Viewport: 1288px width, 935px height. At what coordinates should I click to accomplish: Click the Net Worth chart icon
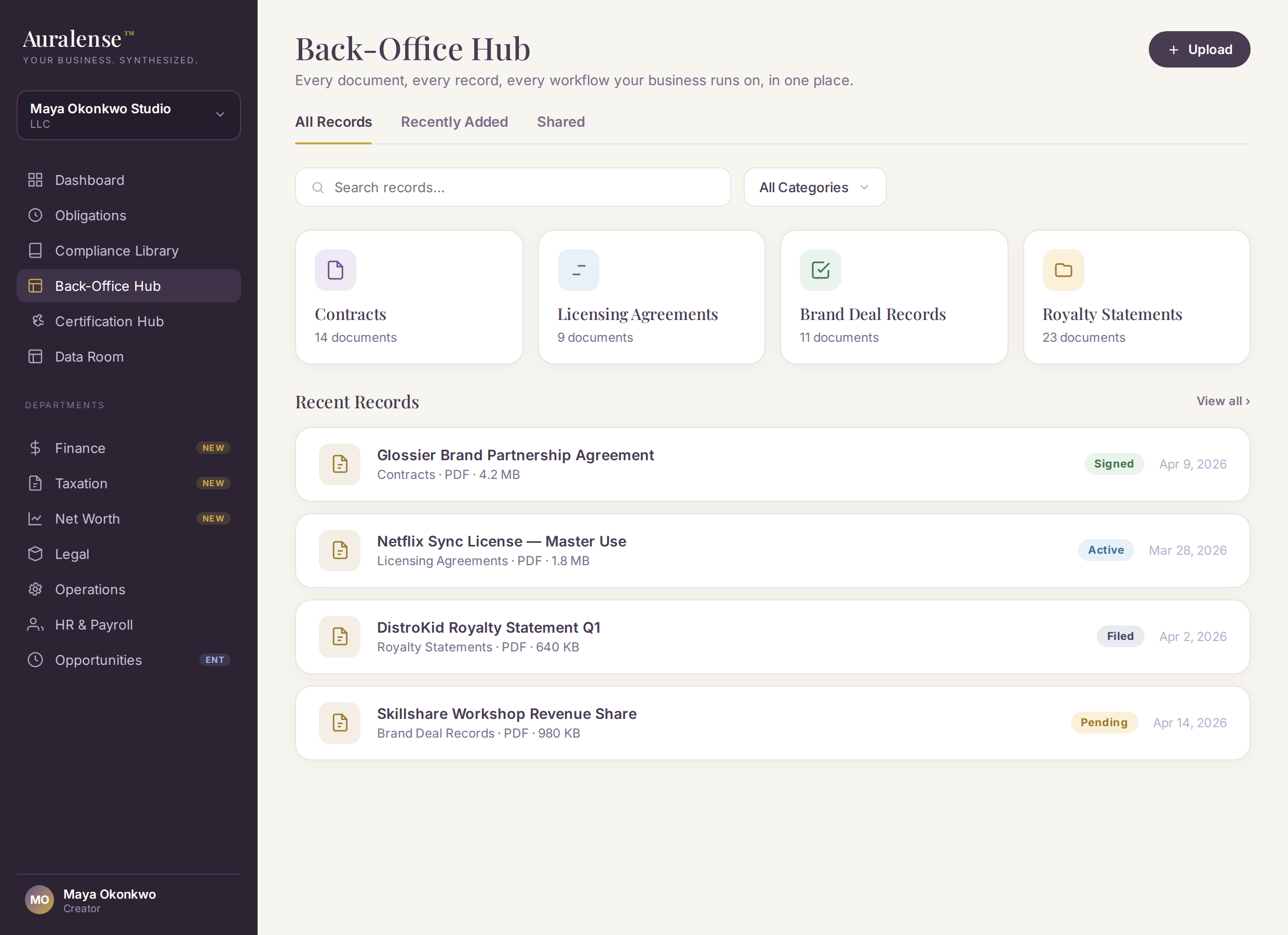[x=35, y=518]
